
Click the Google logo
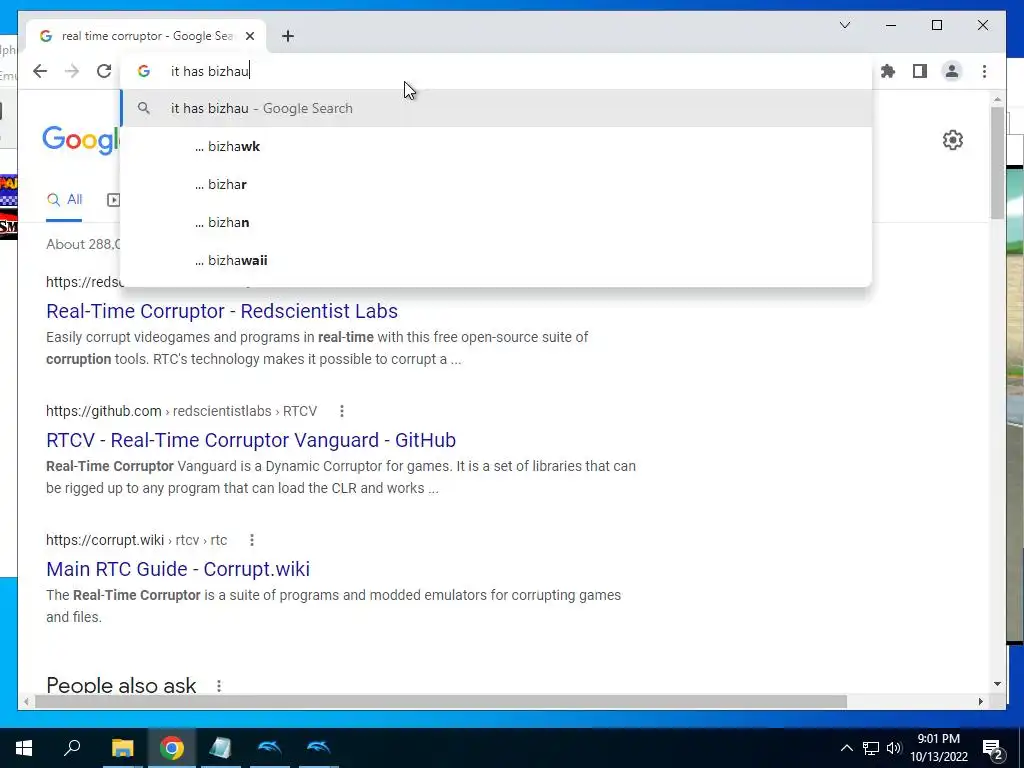(81, 140)
